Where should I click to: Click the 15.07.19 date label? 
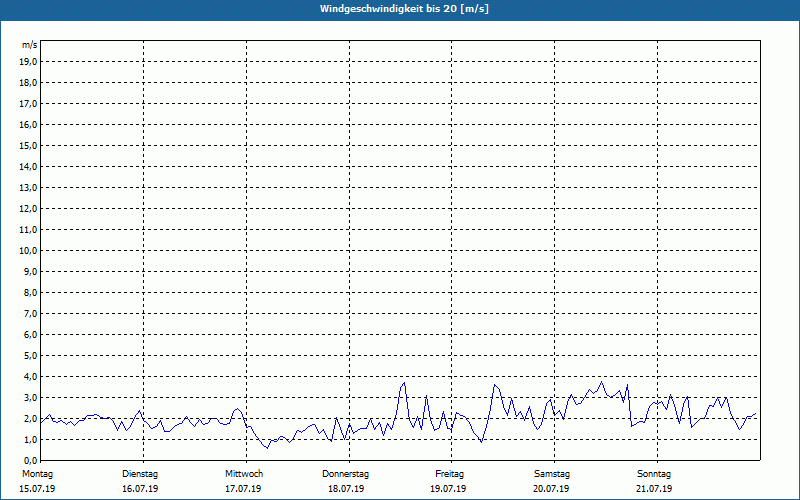tap(37, 489)
